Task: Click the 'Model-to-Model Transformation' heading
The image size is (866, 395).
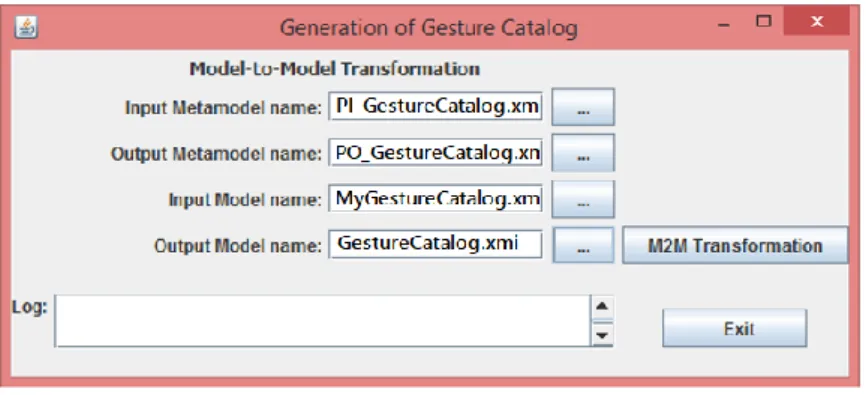Action: (x=335, y=69)
